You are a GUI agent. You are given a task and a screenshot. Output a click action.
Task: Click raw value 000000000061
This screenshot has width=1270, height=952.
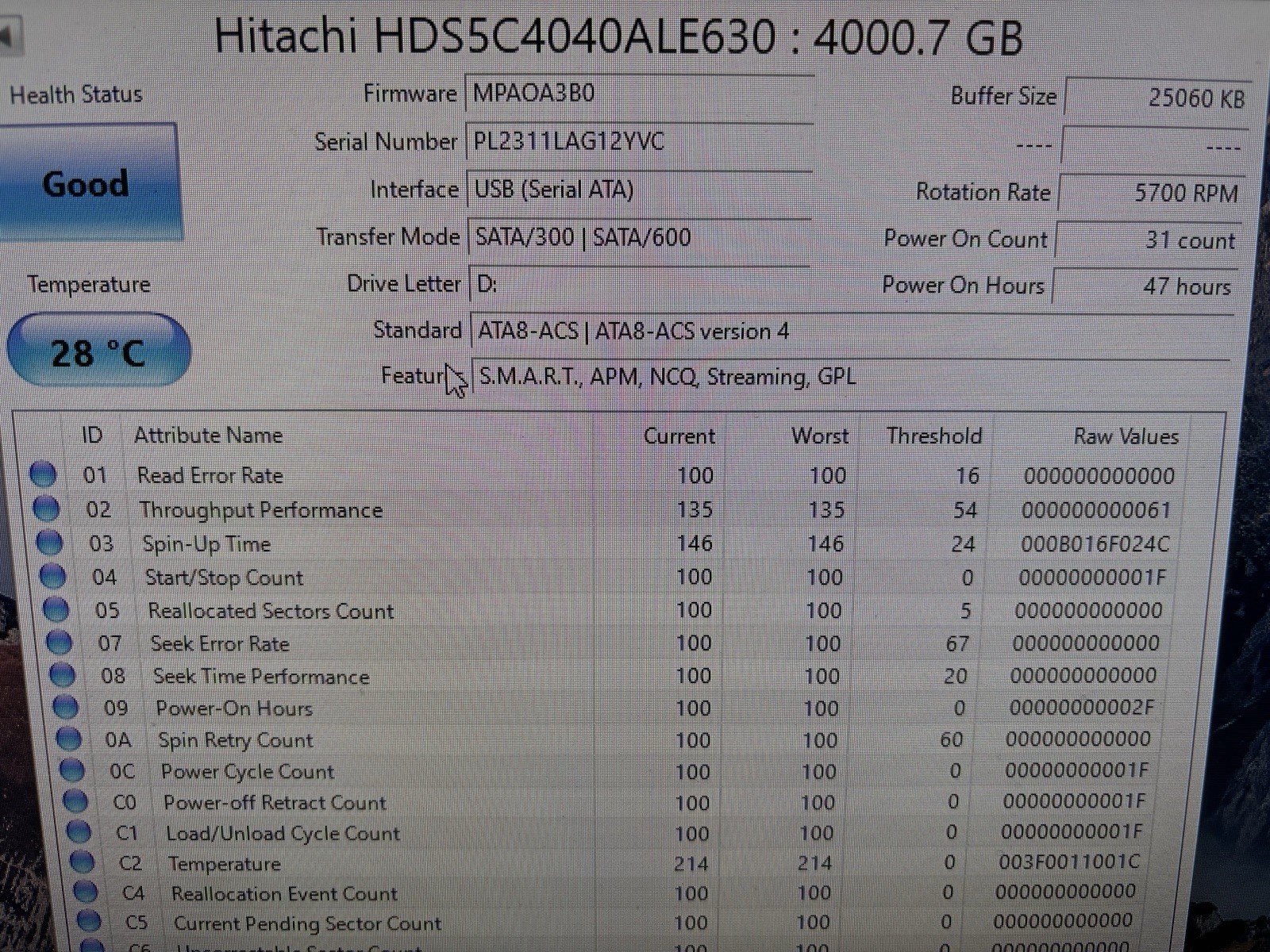pos(1096,510)
